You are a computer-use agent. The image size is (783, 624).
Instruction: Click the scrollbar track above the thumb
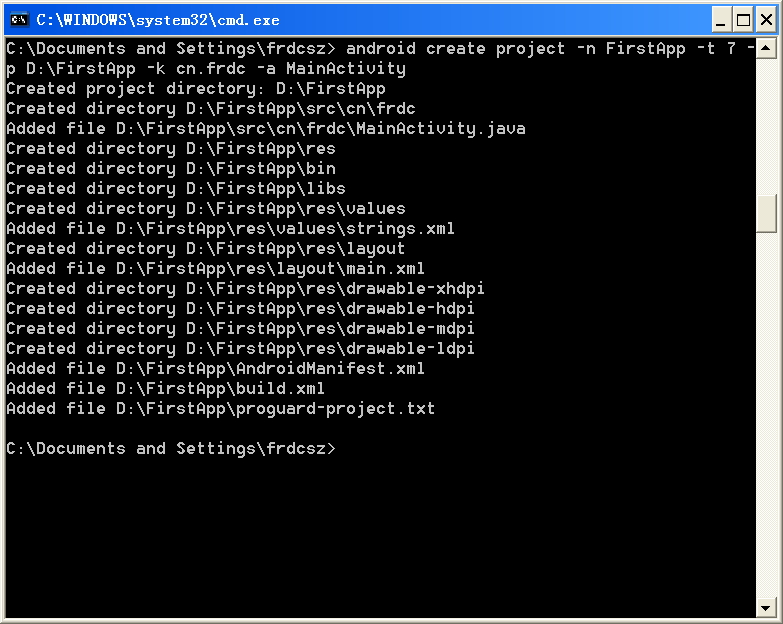(766, 126)
